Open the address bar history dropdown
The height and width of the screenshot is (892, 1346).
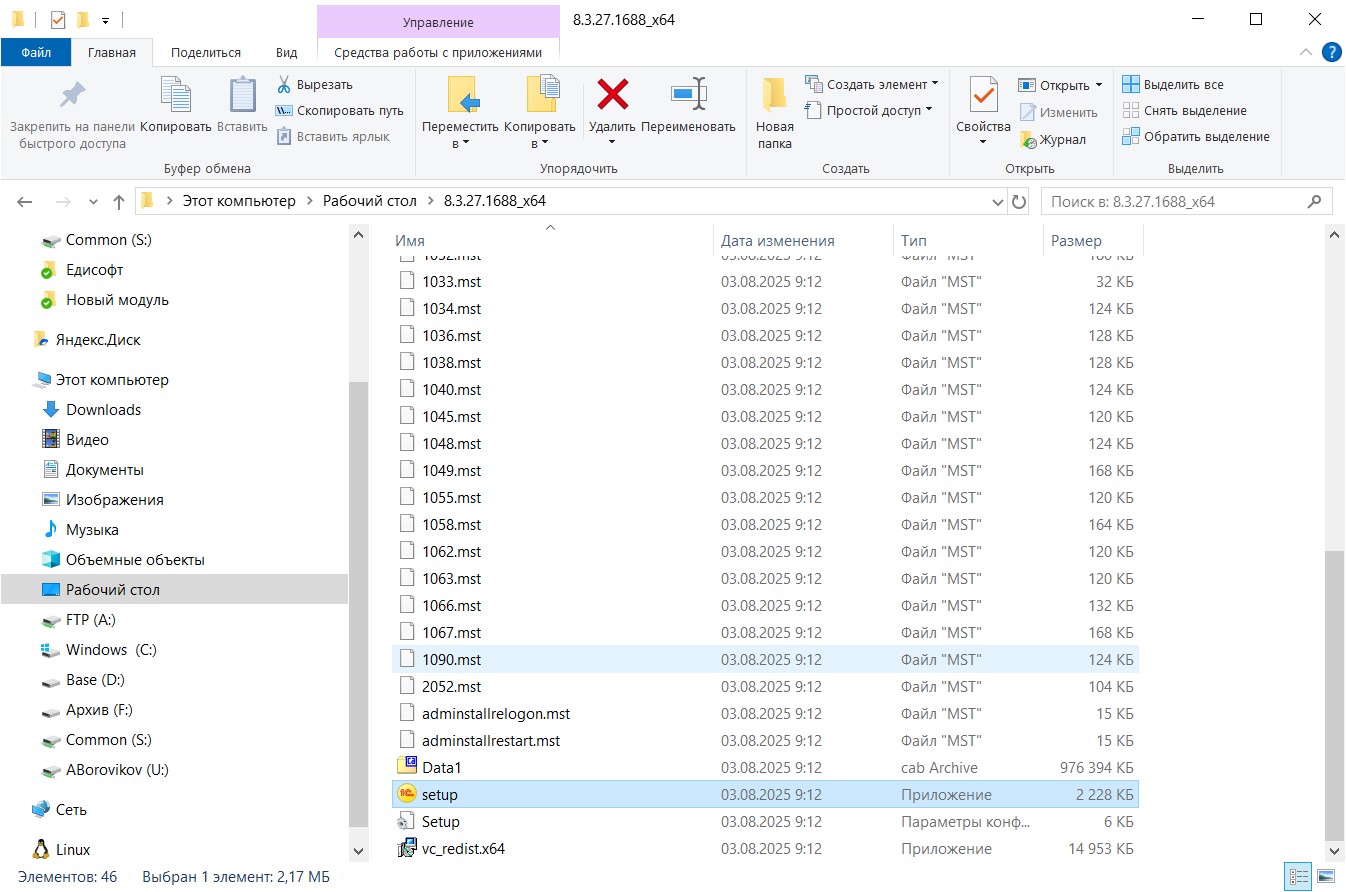point(997,202)
